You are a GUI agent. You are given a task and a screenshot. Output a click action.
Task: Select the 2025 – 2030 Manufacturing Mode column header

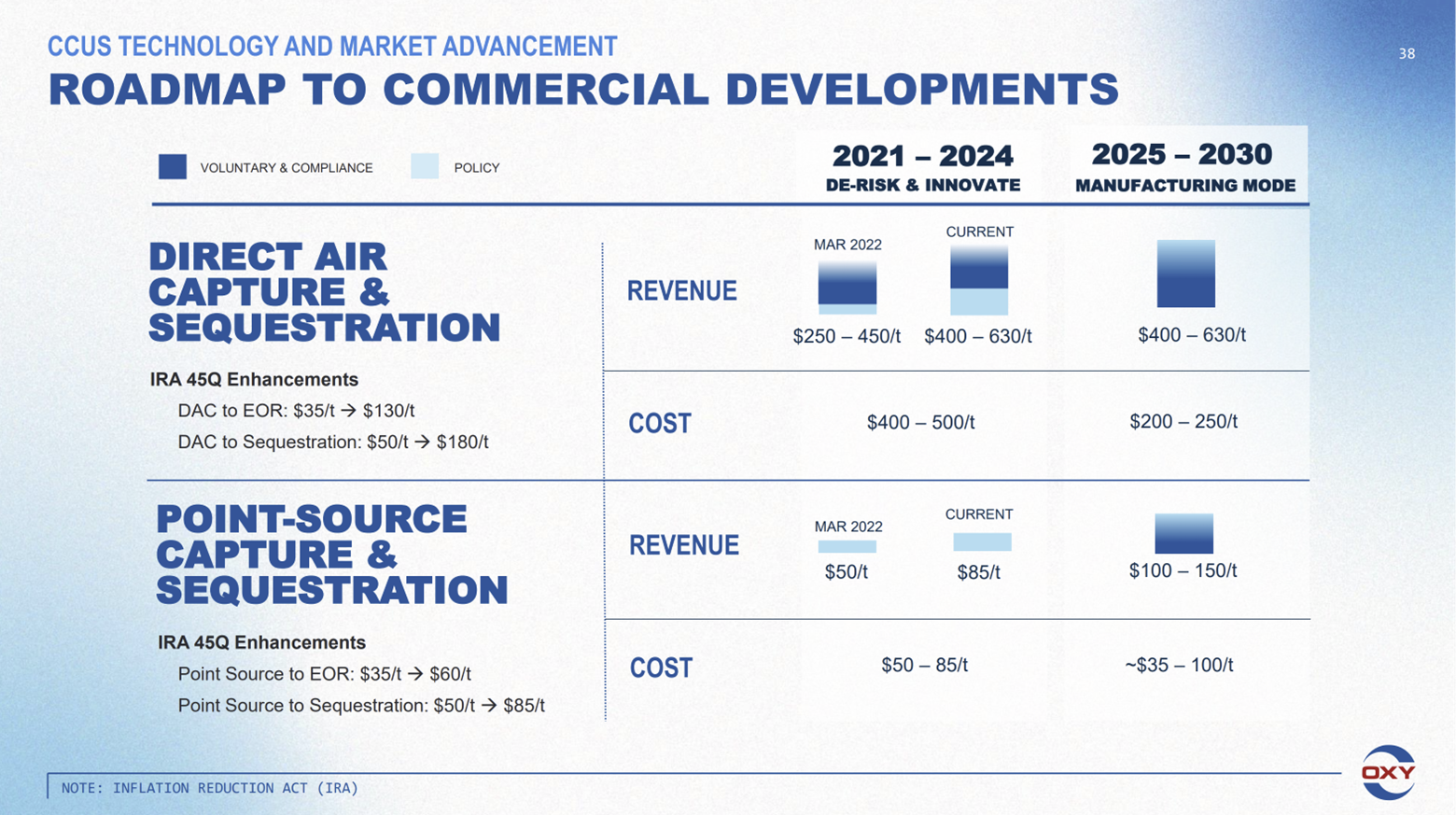[1183, 167]
